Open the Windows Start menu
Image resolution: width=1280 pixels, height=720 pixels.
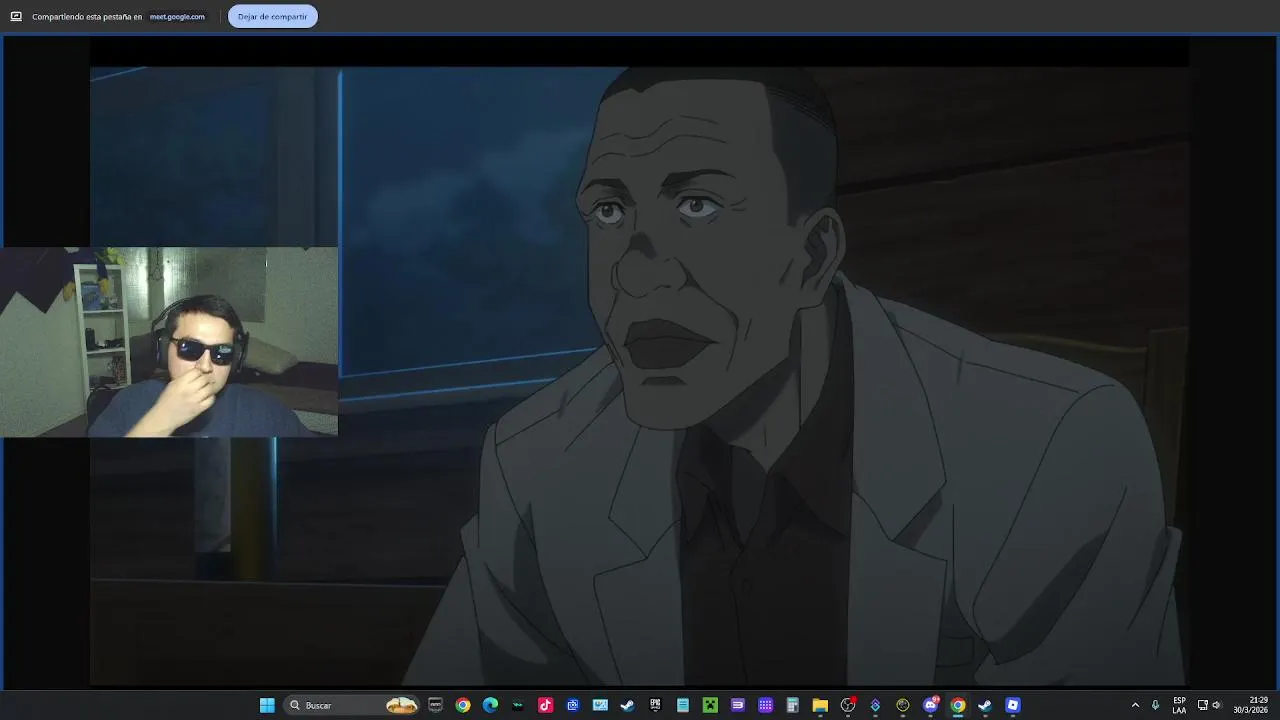point(267,705)
